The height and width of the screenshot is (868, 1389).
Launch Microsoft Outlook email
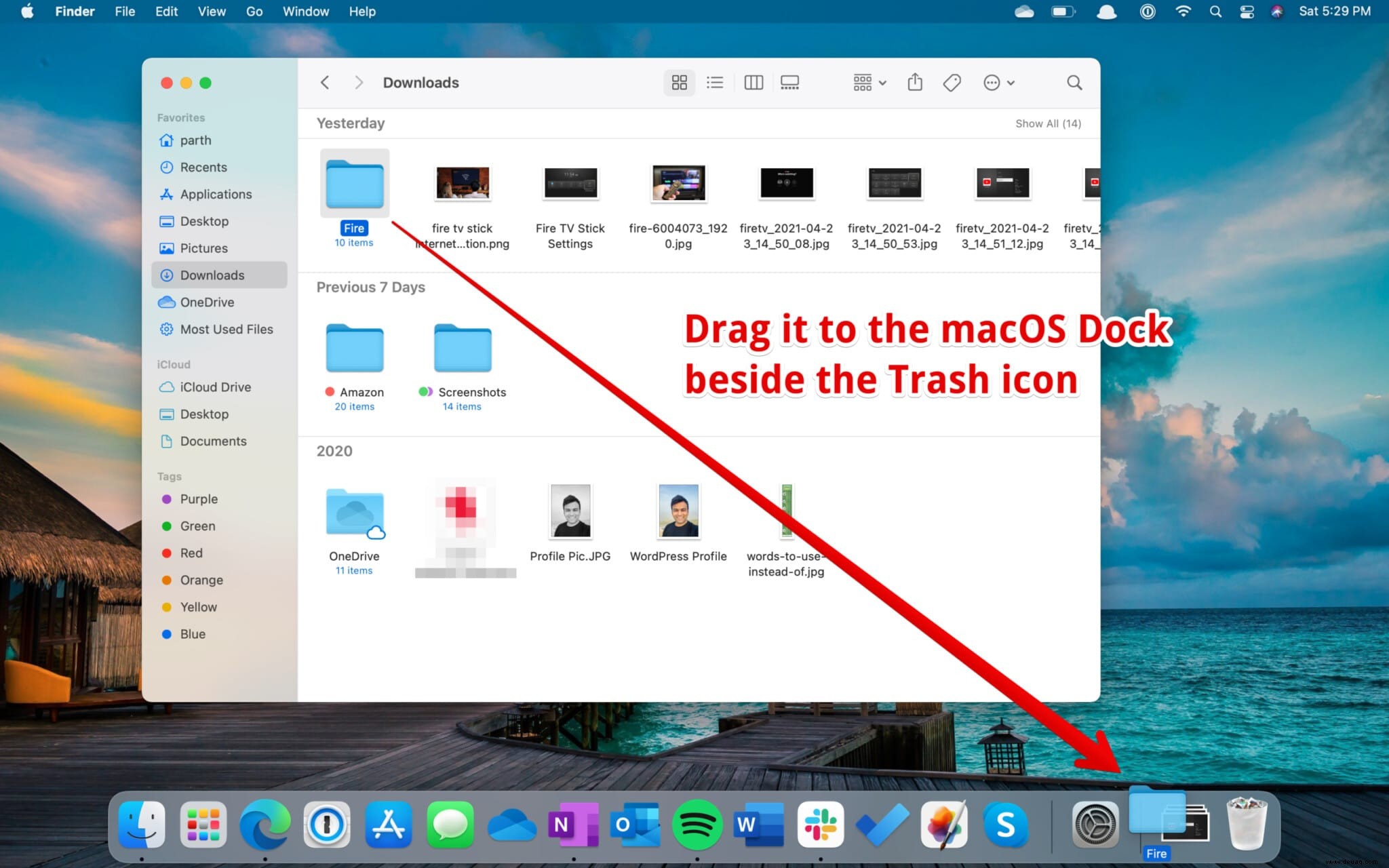[636, 824]
